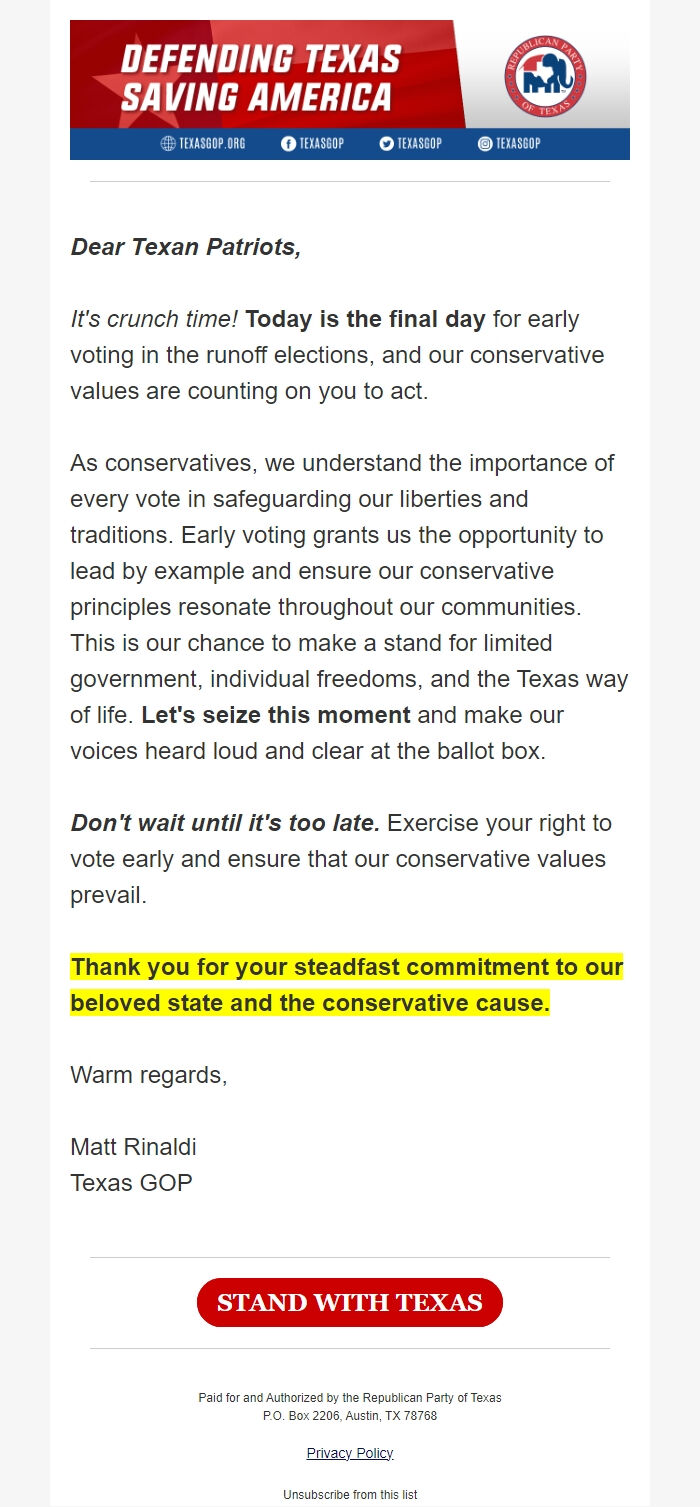
Task: Open the Privacy Policy link
Action: click(x=350, y=1453)
